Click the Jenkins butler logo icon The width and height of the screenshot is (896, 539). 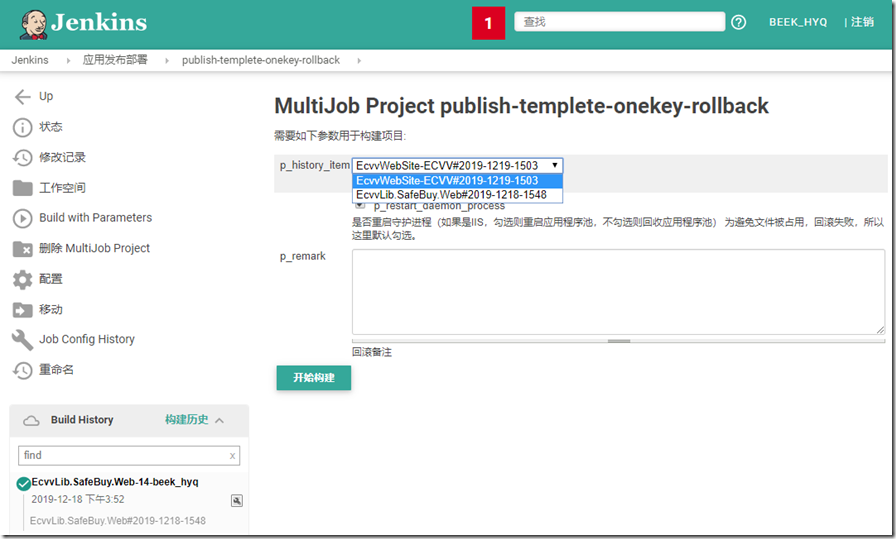pos(33,25)
